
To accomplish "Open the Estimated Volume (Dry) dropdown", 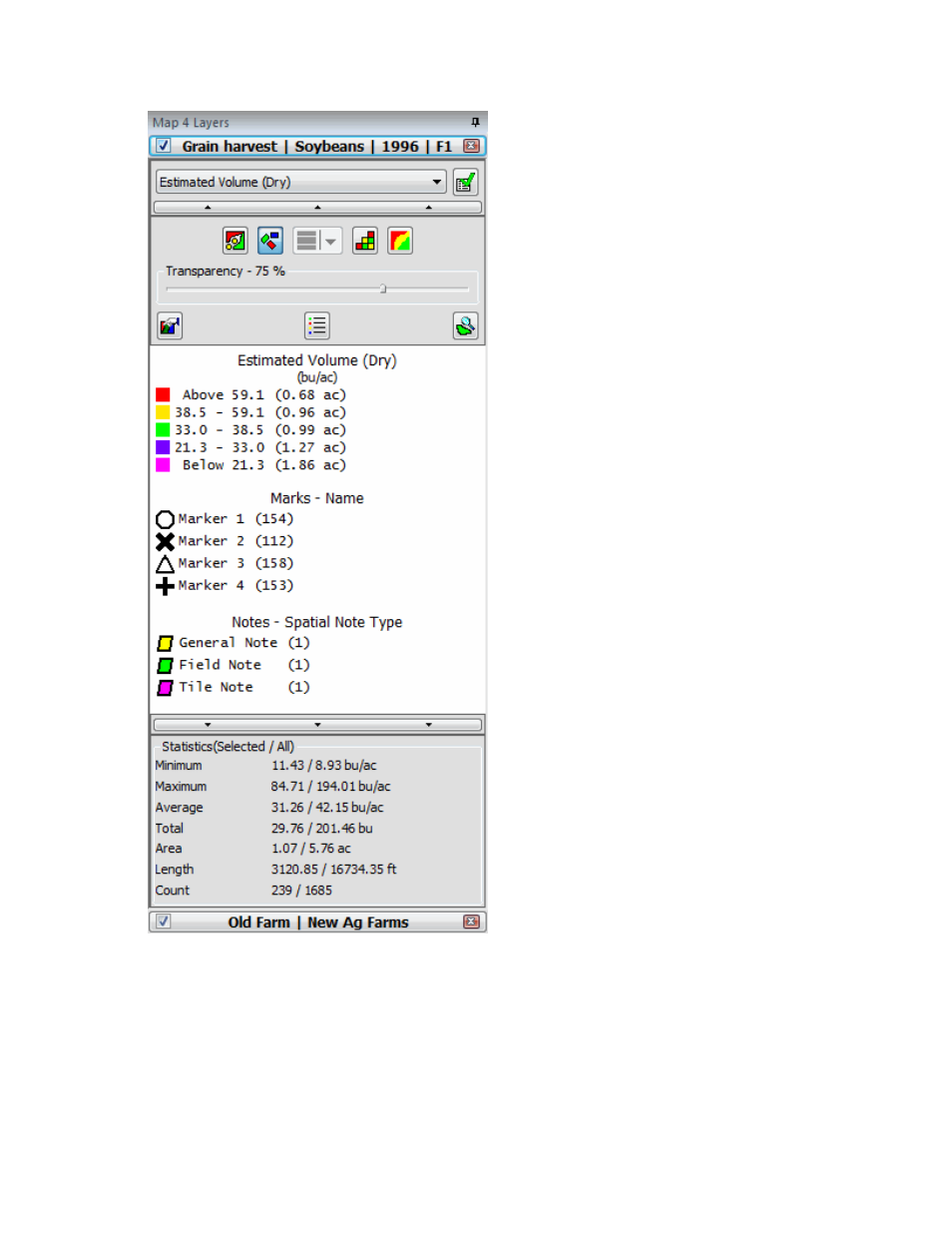I will (x=300, y=182).
